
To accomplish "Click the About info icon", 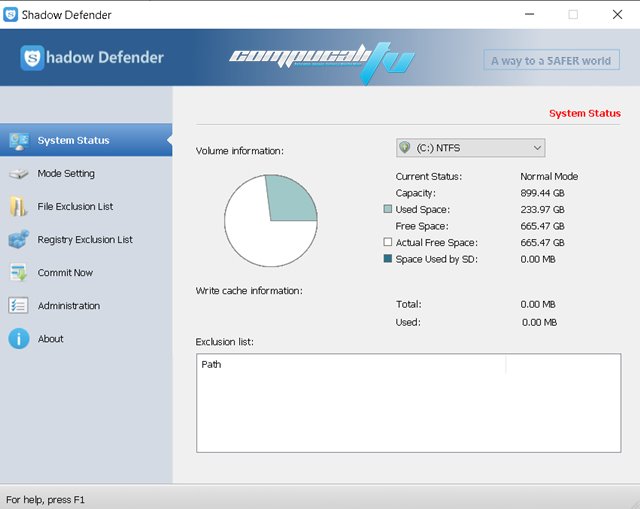I will [x=19, y=339].
